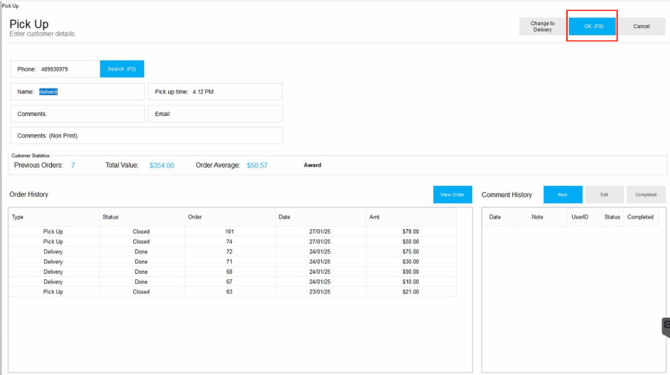Sort order history by Order column header
The width and height of the screenshot is (670, 375).
point(230,217)
